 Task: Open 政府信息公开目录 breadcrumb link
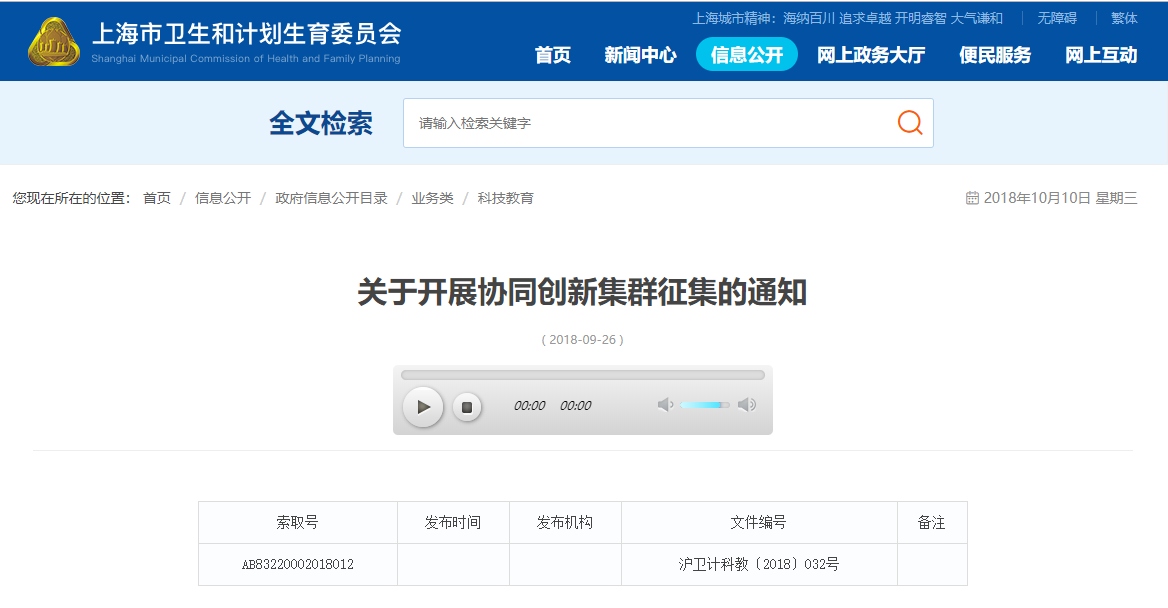[x=331, y=198]
